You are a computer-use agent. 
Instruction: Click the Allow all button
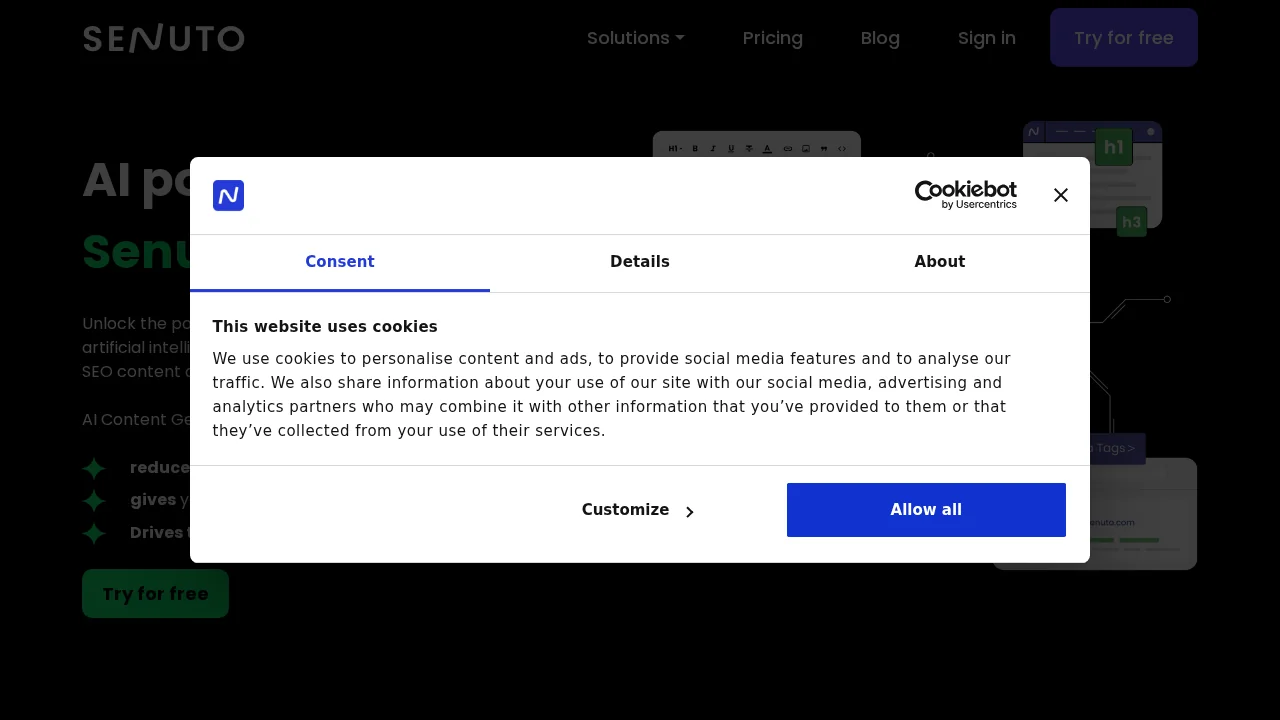pyautogui.click(x=926, y=510)
